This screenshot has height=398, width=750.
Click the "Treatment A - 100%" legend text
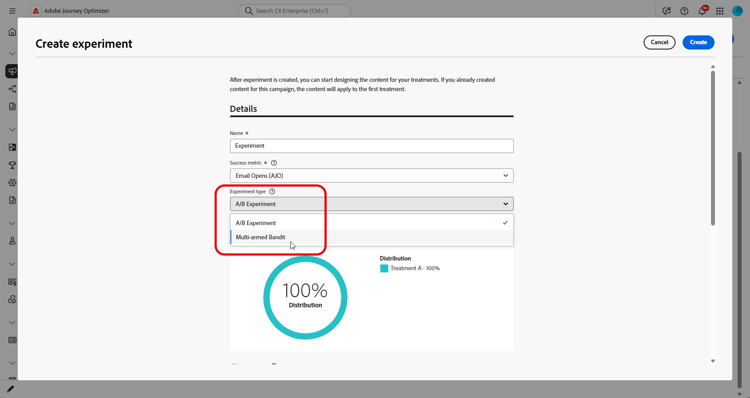pyautogui.click(x=415, y=268)
